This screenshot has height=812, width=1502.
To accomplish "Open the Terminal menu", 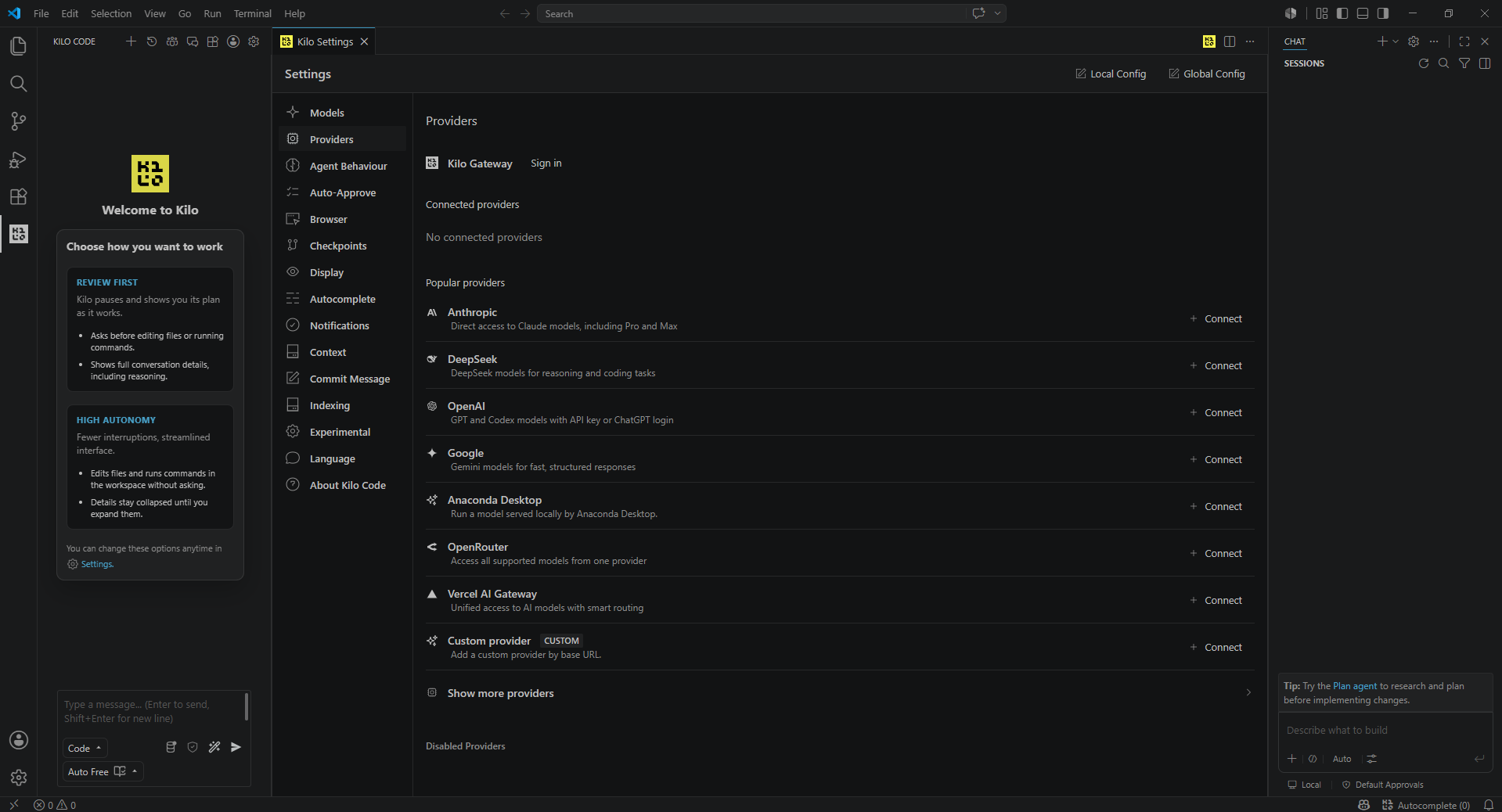I will pos(252,13).
